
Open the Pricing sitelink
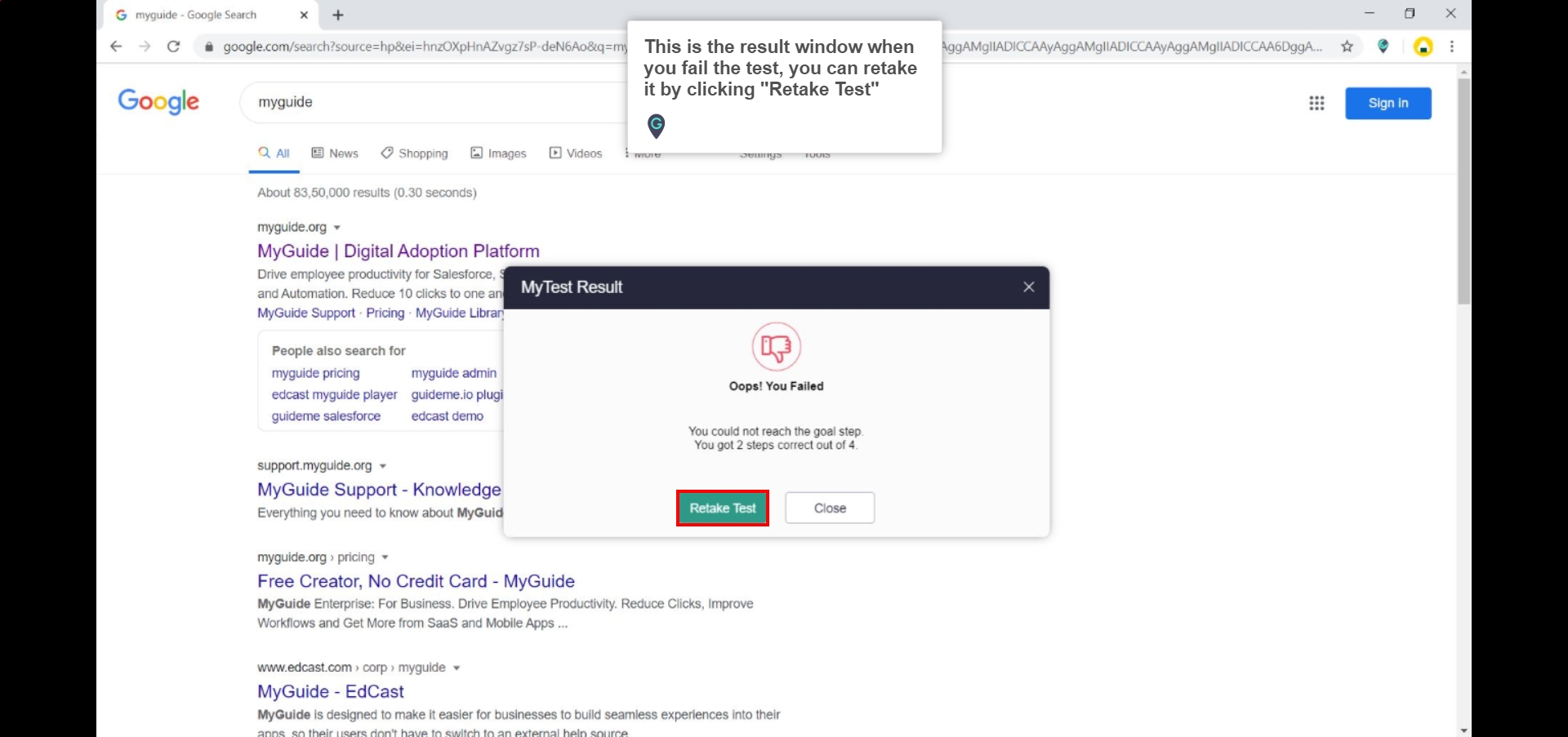pos(385,313)
